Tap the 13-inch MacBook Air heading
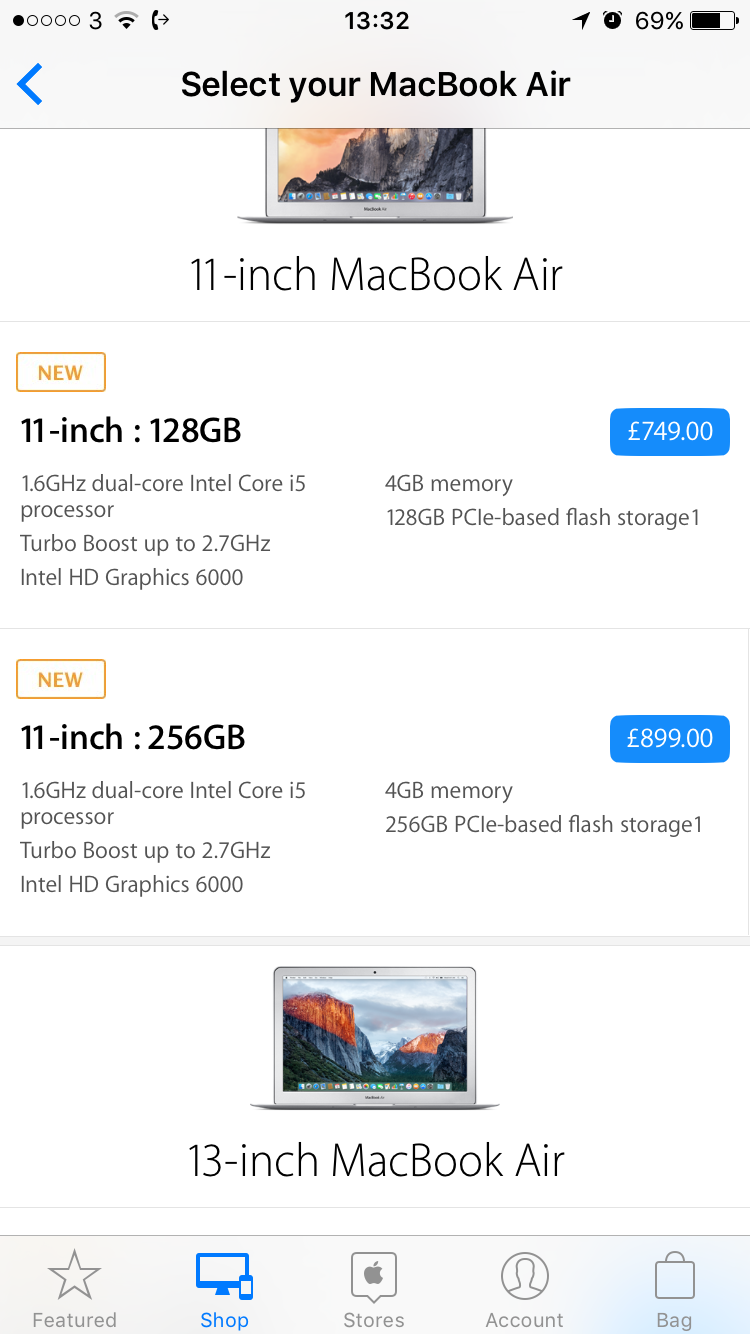The width and height of the screenshot is (750, 1334). point(376,1161)
